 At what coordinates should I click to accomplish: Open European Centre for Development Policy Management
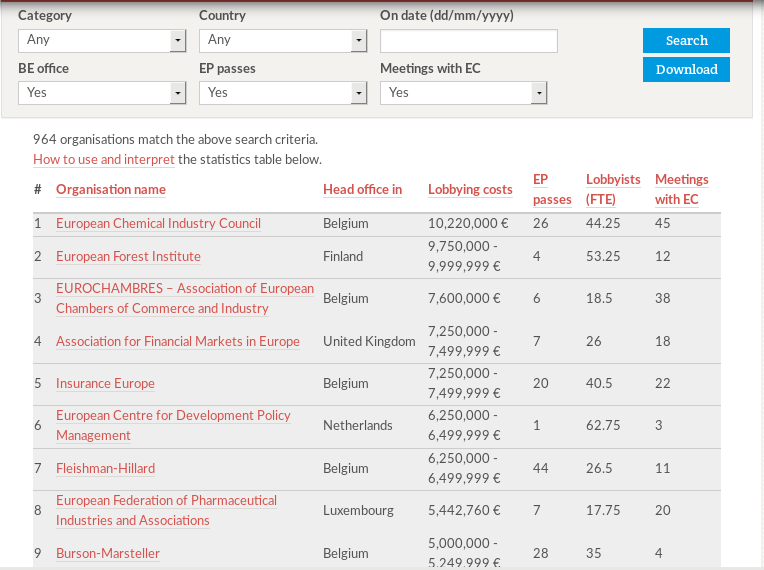tap(173, 425)
